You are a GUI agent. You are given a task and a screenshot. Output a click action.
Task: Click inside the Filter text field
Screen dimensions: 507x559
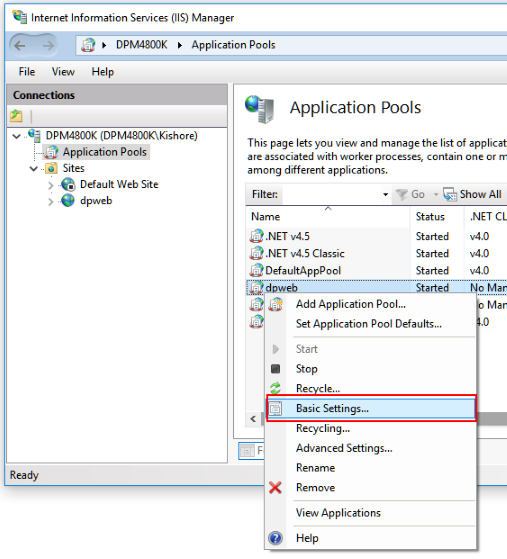pos(332,194)
